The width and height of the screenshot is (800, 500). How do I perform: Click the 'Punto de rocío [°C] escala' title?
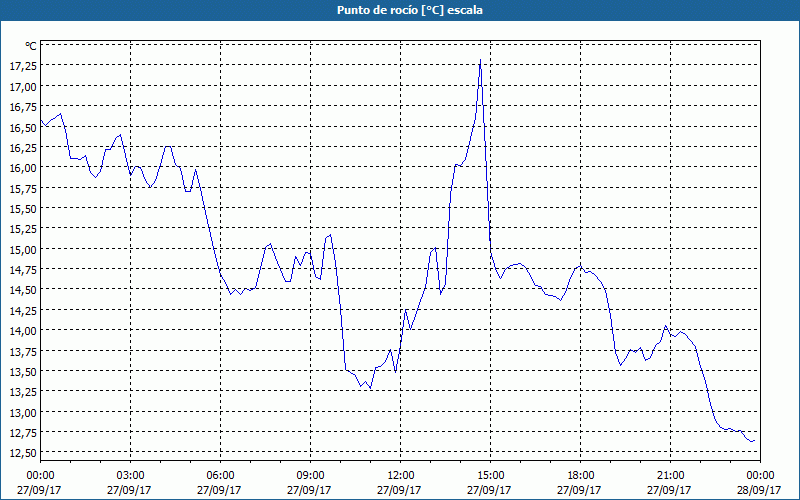410,10
